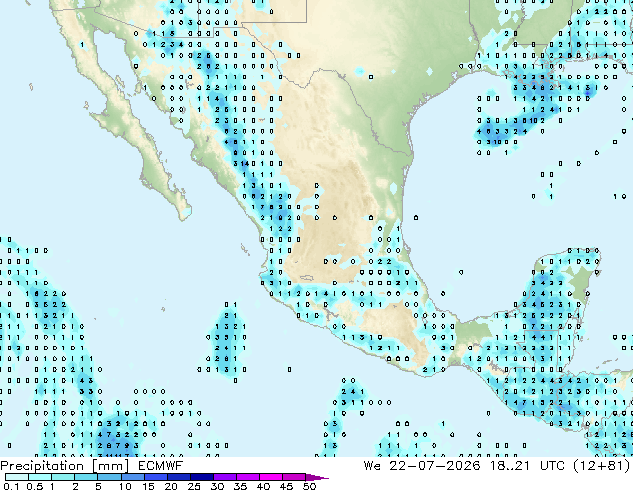Click the 'UTC' timezone label
The height and width of the screenshot is (490, 634).
[552, 466]
